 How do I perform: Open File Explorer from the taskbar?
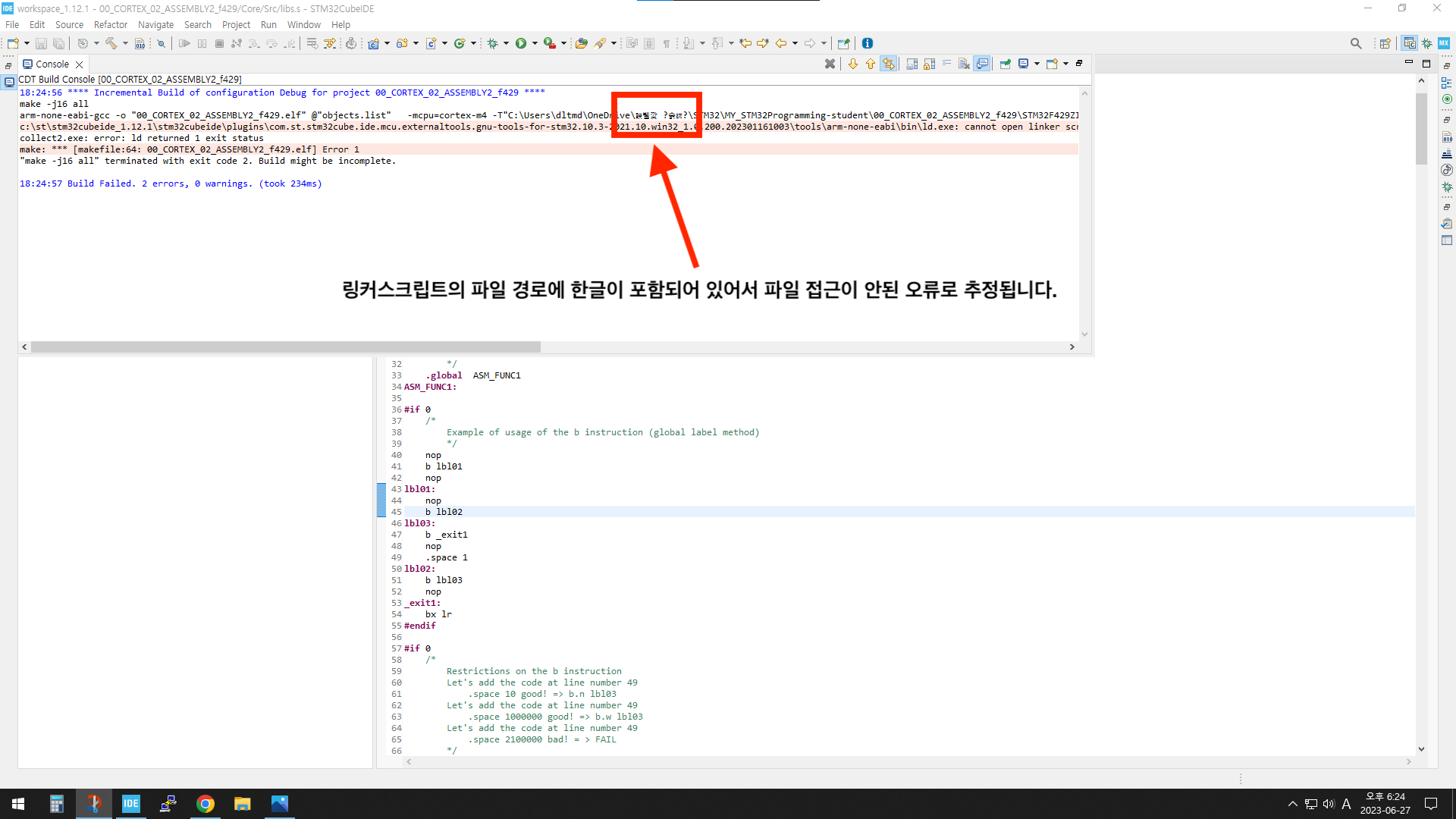click(242, 804)
